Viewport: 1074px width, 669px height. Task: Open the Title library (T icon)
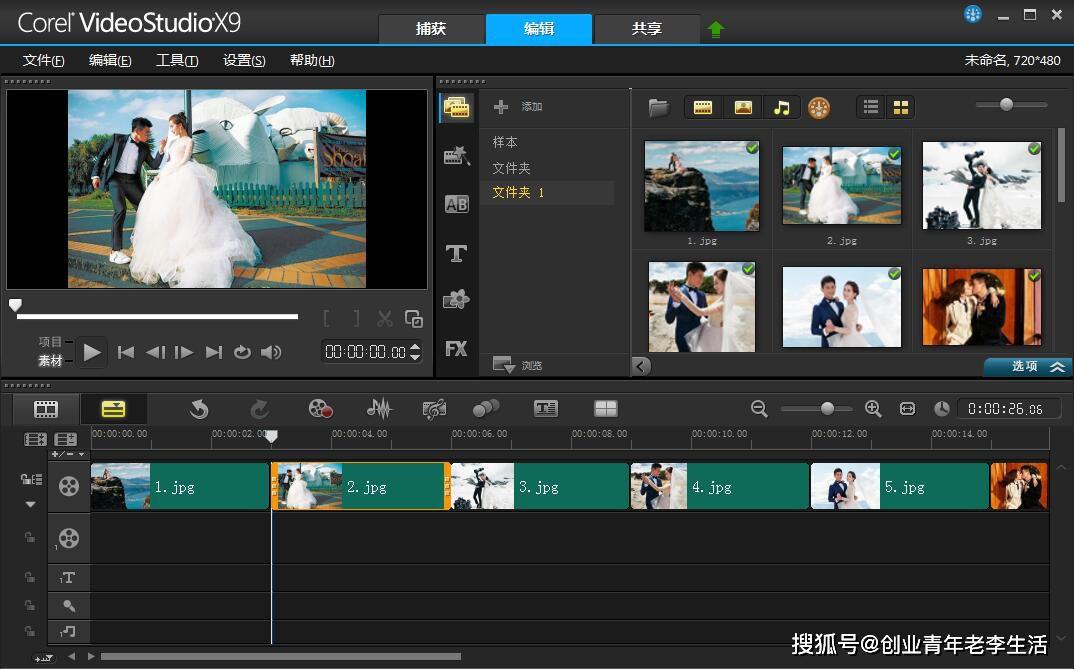(x=456, y=254)
